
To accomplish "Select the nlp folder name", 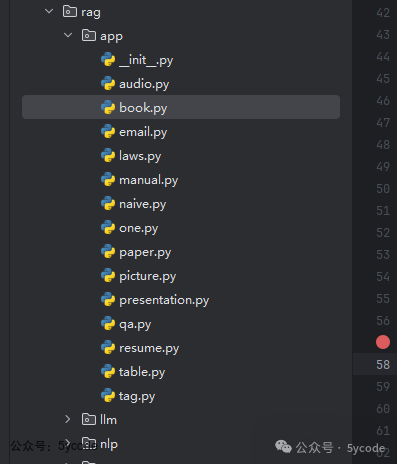I will 109,444.
